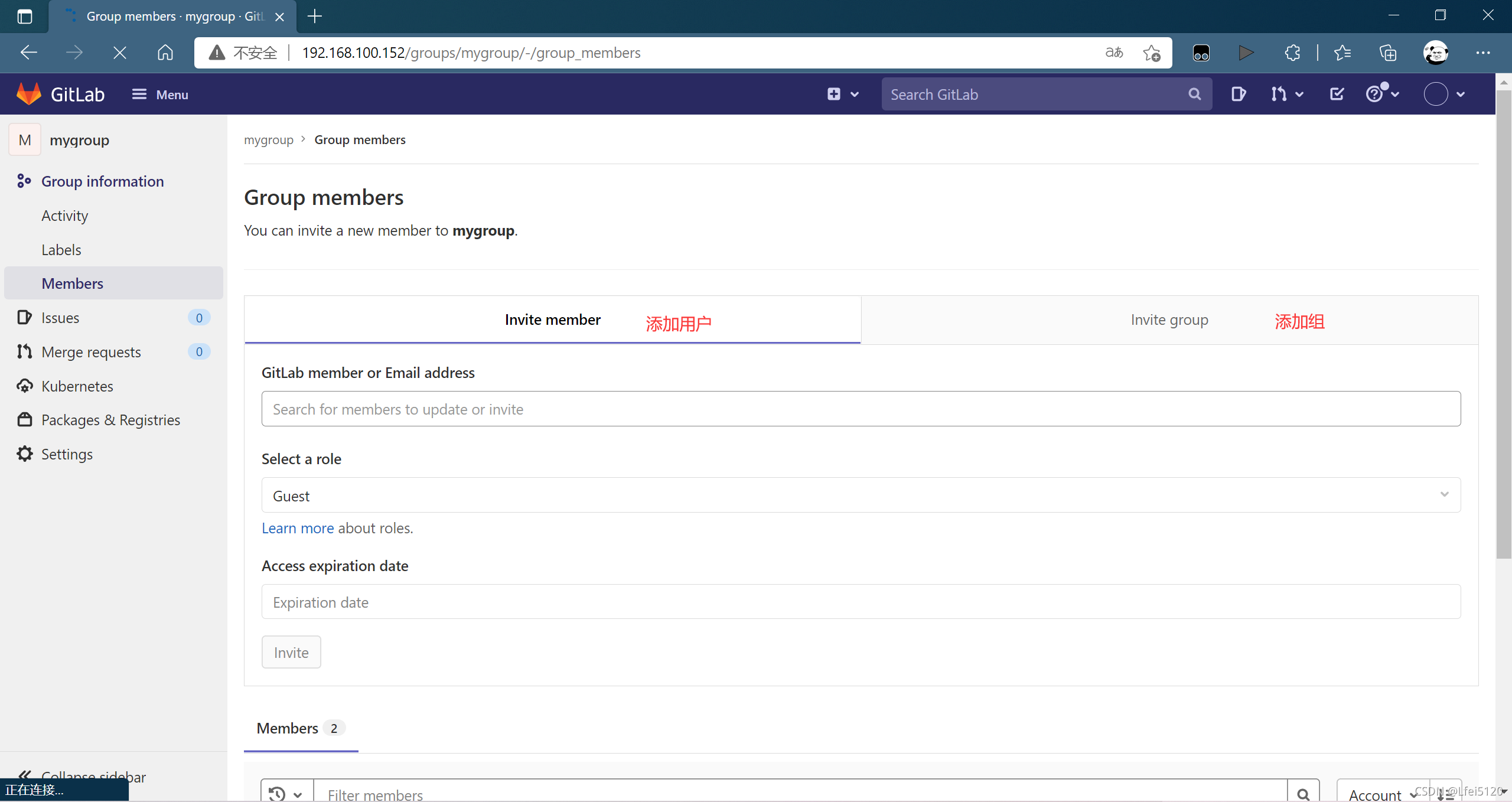The image size is (1512, 802).
Task: Expand the merge requests navbar dropdown
Action: (x=1287, y=94)
